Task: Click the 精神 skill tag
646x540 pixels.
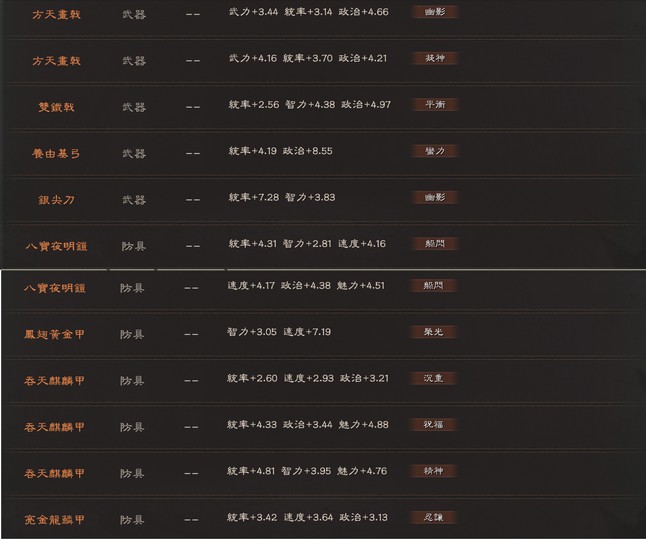Action: [433, 471]
